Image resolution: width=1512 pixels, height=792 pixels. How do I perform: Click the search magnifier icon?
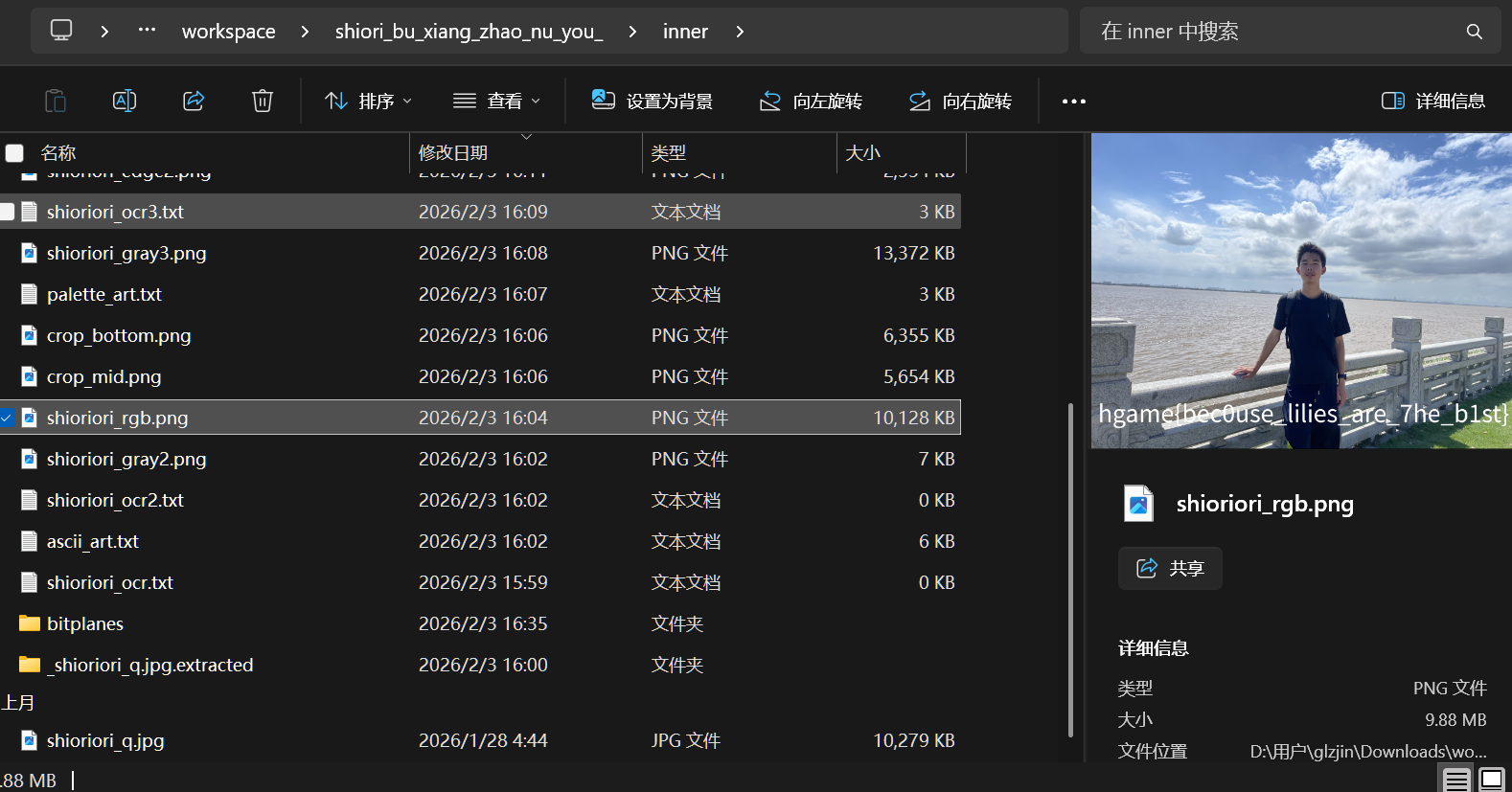point(1474,32)
